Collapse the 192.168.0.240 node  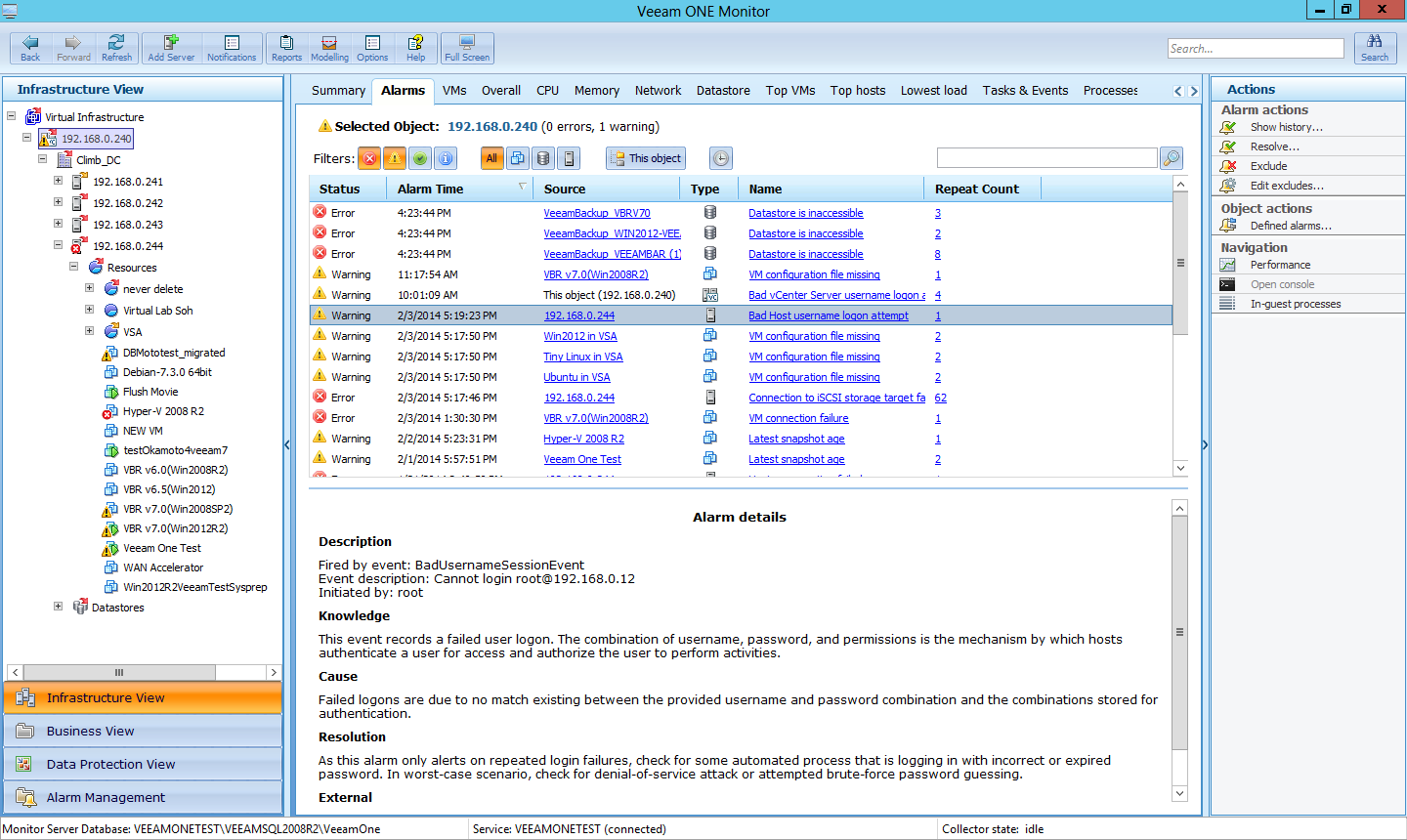pos(27,138)
